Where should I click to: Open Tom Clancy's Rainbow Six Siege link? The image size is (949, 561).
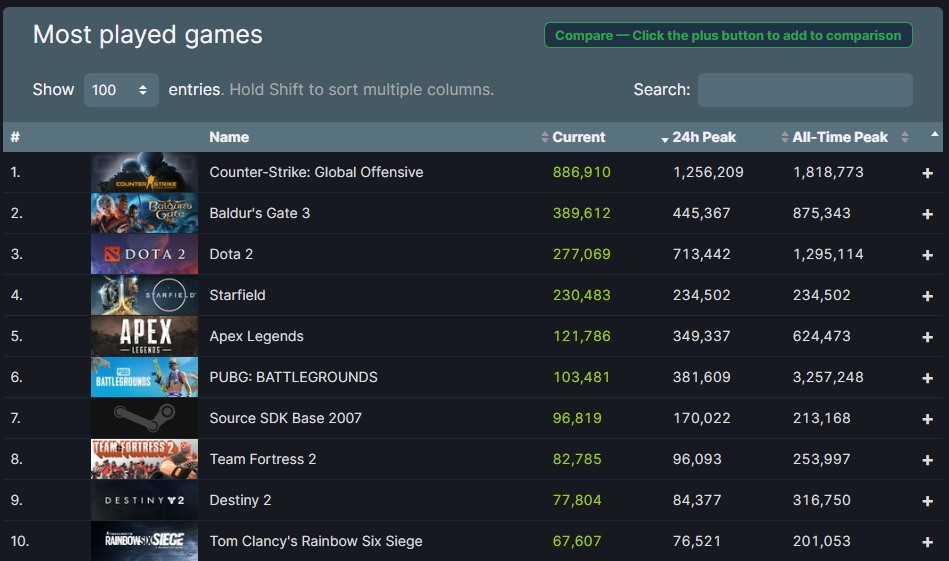point(316,541)
